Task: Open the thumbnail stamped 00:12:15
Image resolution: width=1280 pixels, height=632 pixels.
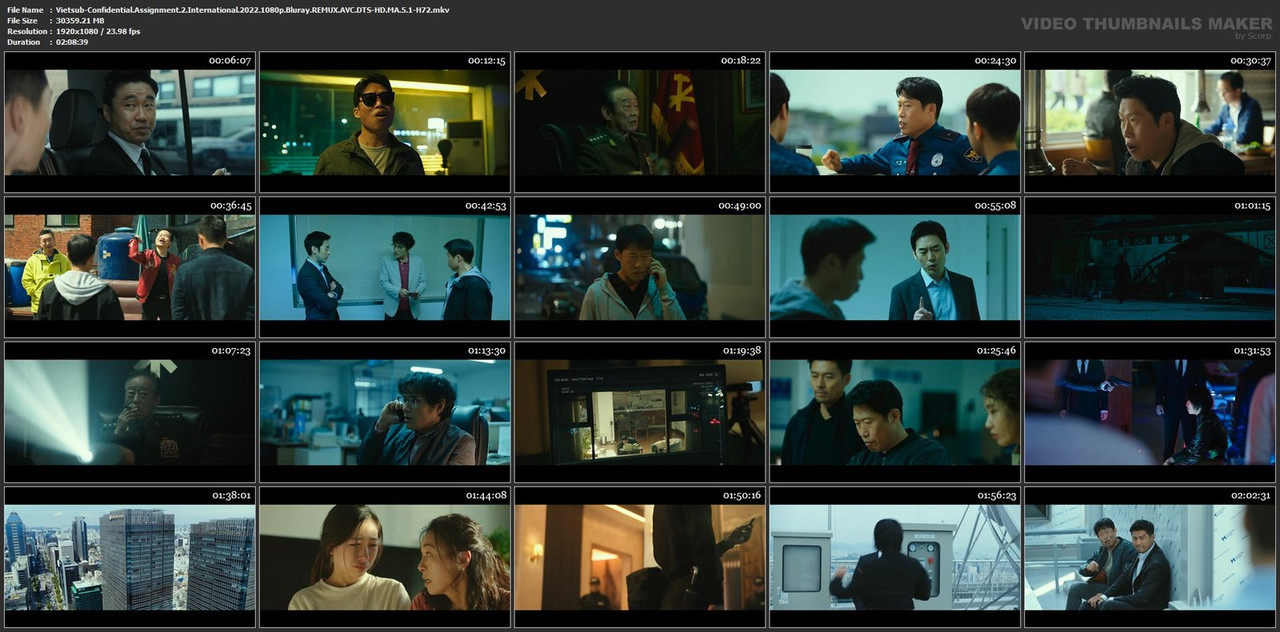Action: (x=385, y=122)
